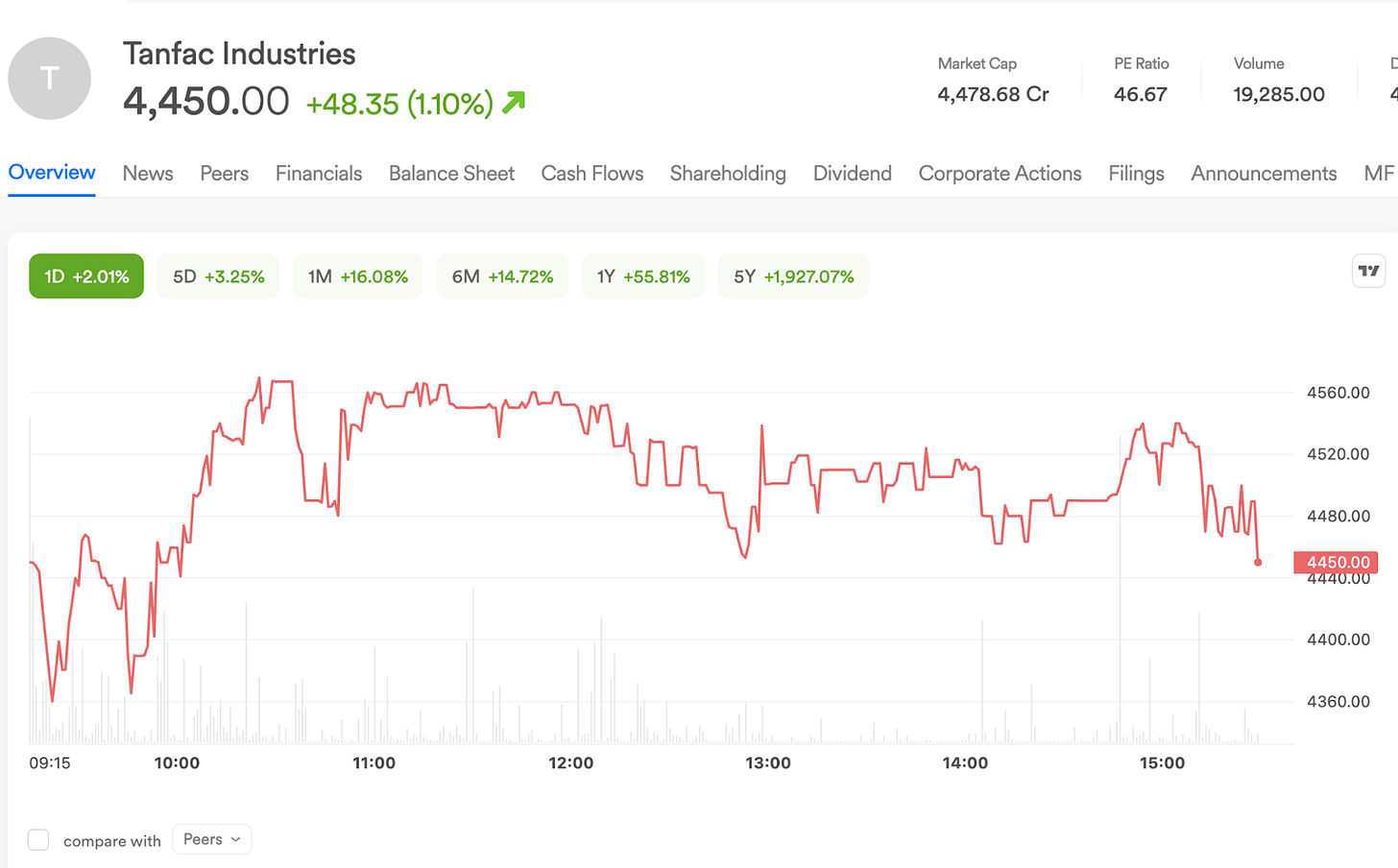This screenshot has width=1398, height=868.
Task: Open the MF tab
Action: click(1380, 174)
